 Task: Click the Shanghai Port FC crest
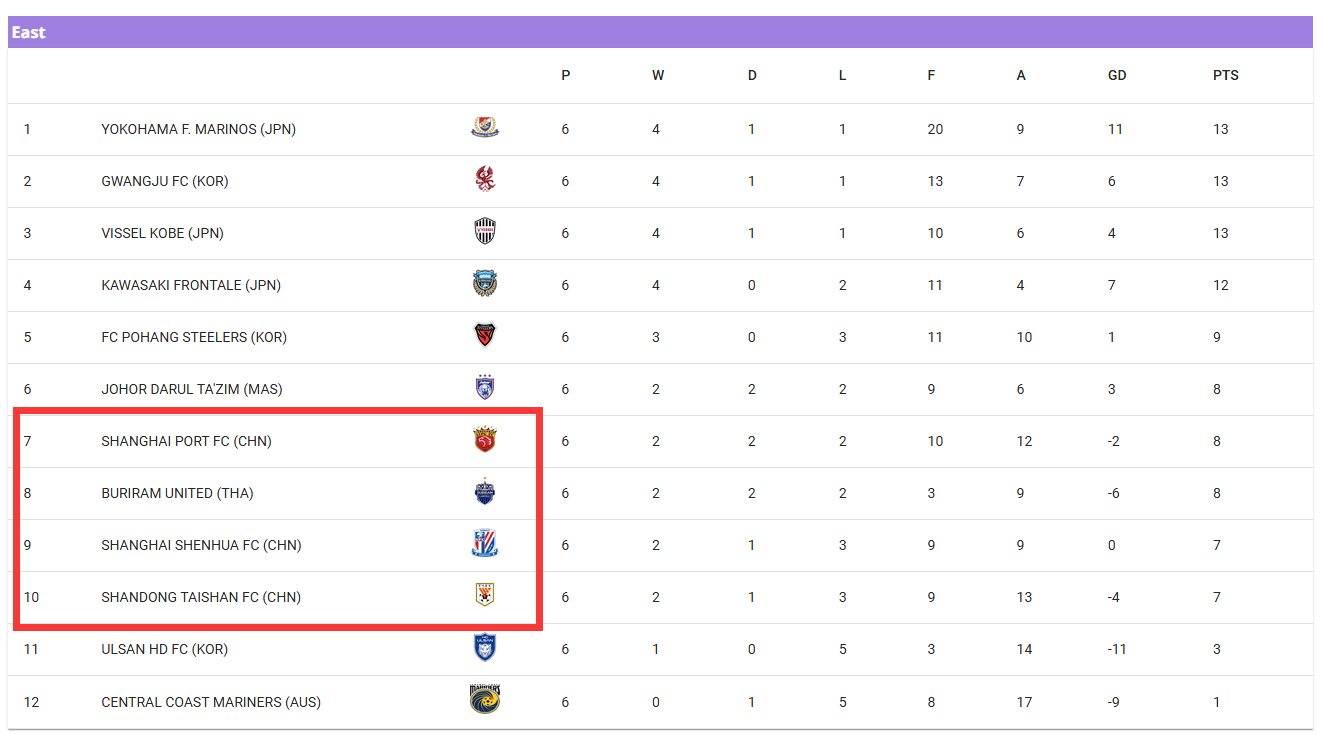(485, 440)
